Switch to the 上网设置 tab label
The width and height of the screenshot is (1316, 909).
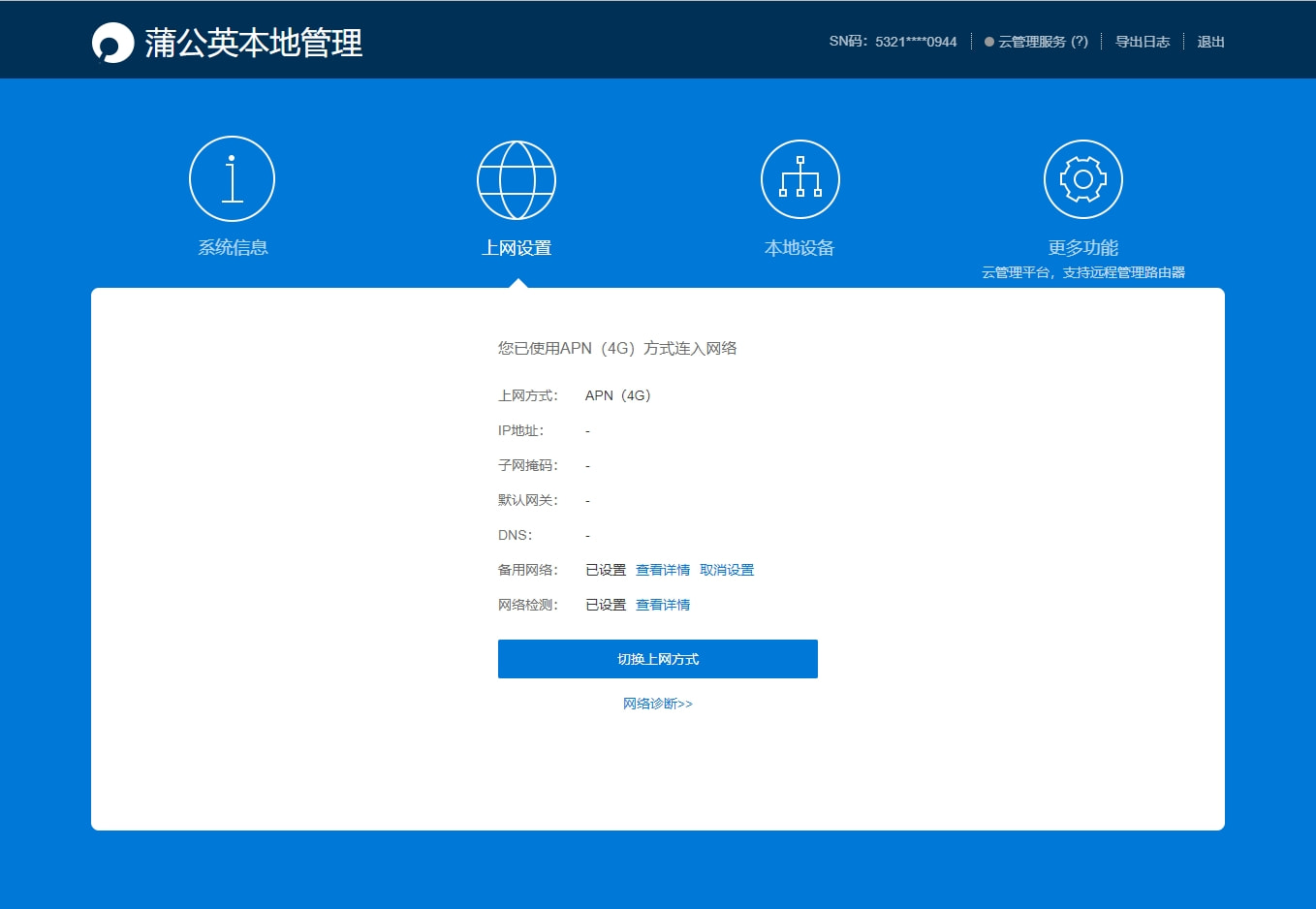(517, 248)
